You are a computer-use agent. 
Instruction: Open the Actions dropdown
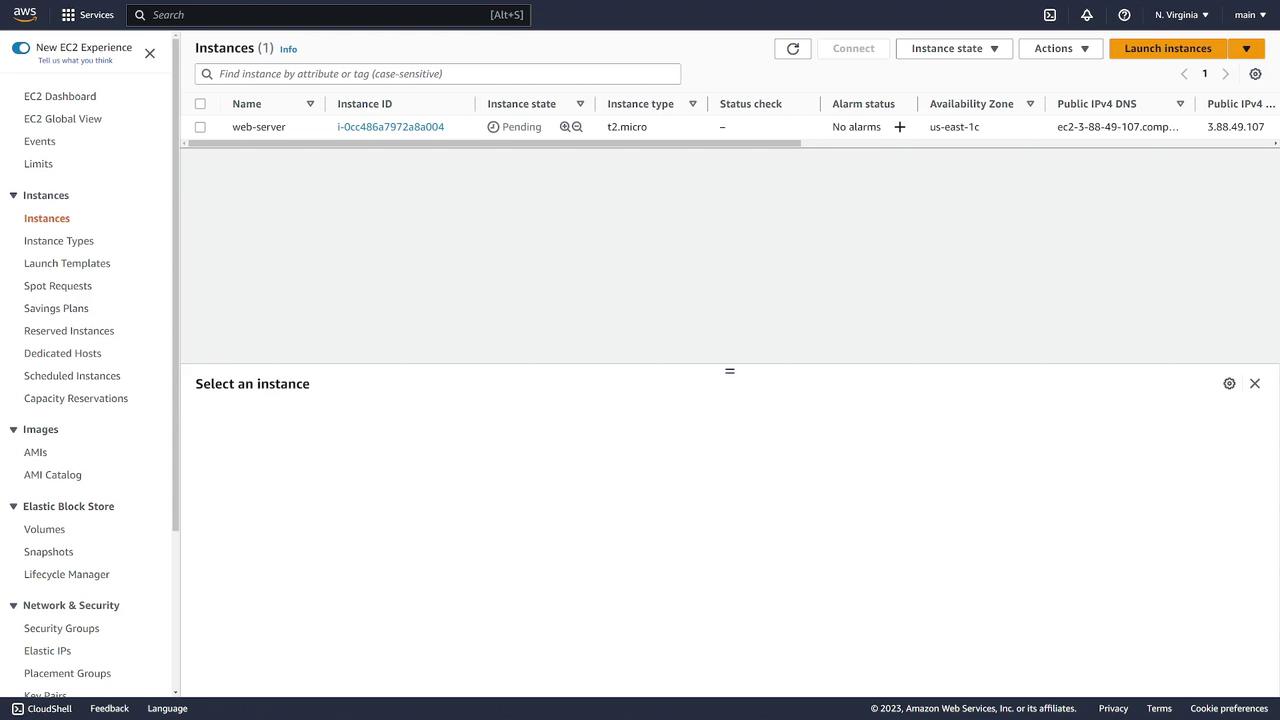click(x=1061, y=48)
